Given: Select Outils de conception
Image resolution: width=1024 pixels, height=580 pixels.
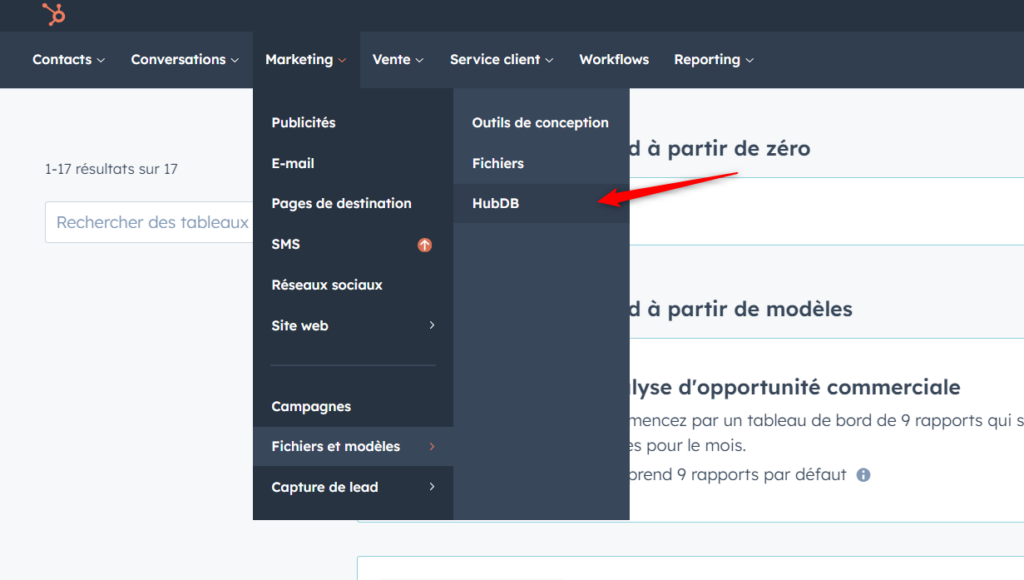Looking at the screenshot, I should click(x=540, y=122).
